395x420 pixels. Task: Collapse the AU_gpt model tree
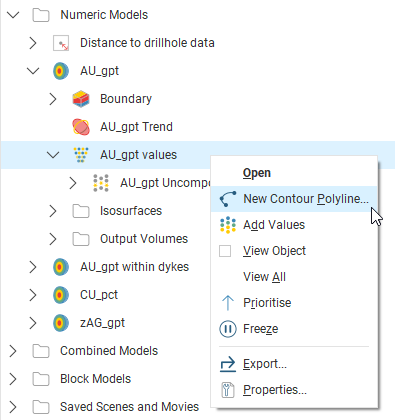click(x=33, y=71)
